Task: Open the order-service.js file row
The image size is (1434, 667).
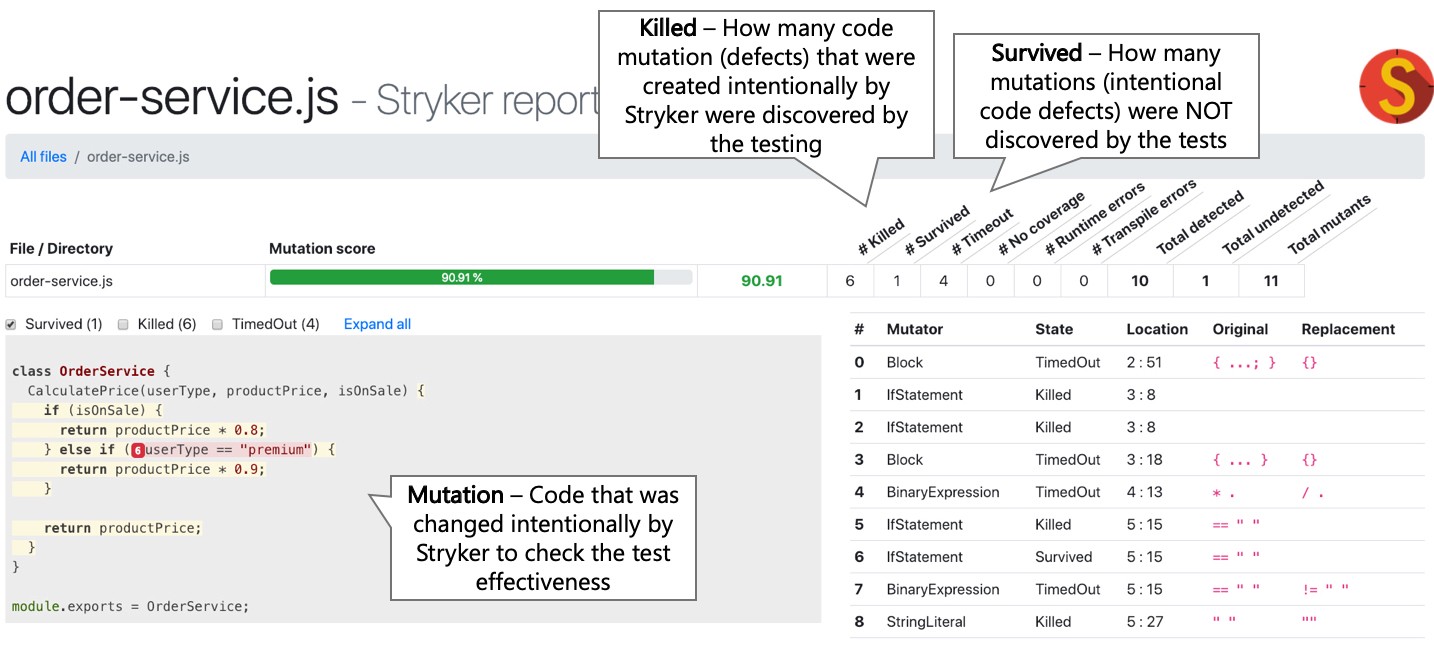Action: (62, 281)
